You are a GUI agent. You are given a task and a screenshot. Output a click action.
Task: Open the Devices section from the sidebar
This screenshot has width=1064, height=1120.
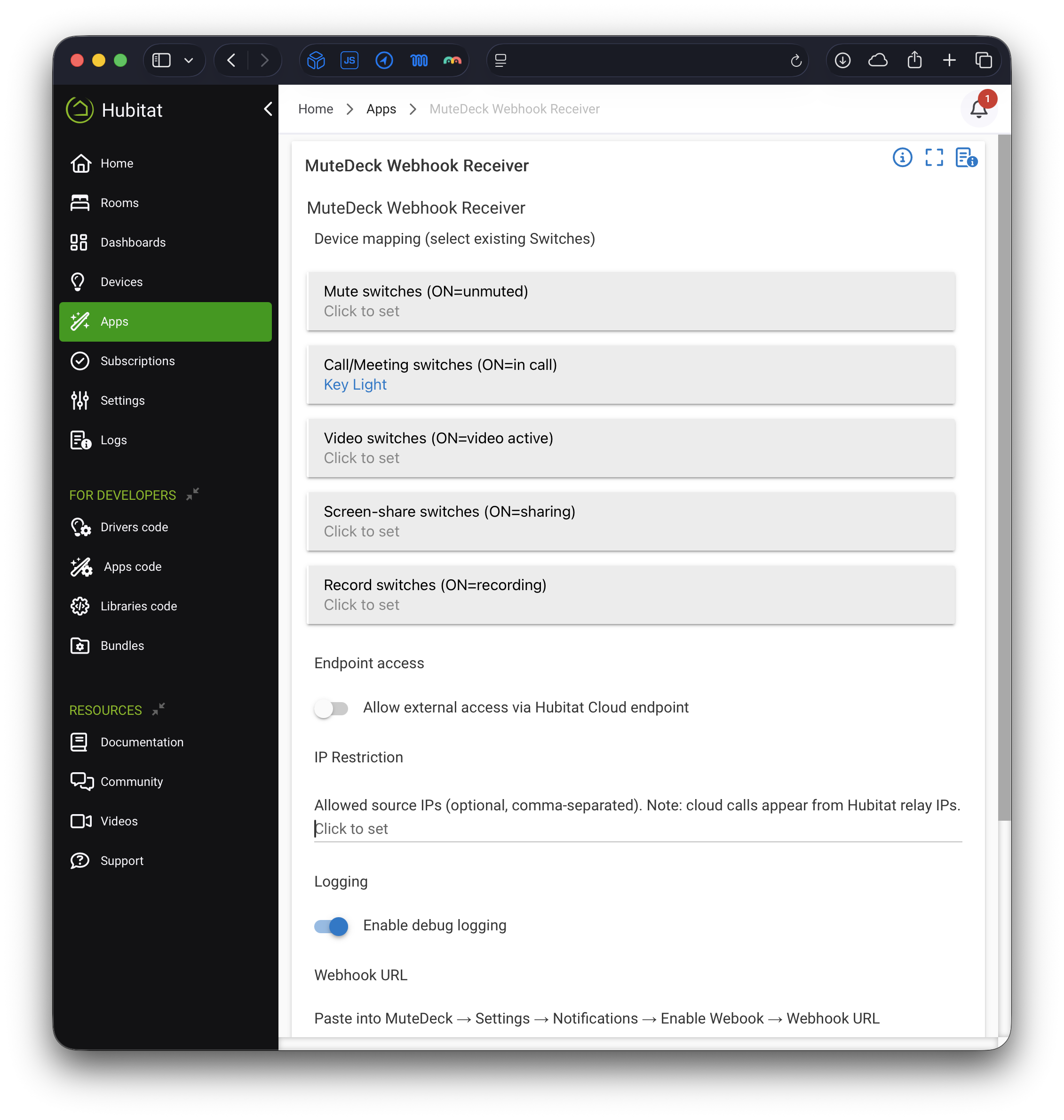click(121, 281)
